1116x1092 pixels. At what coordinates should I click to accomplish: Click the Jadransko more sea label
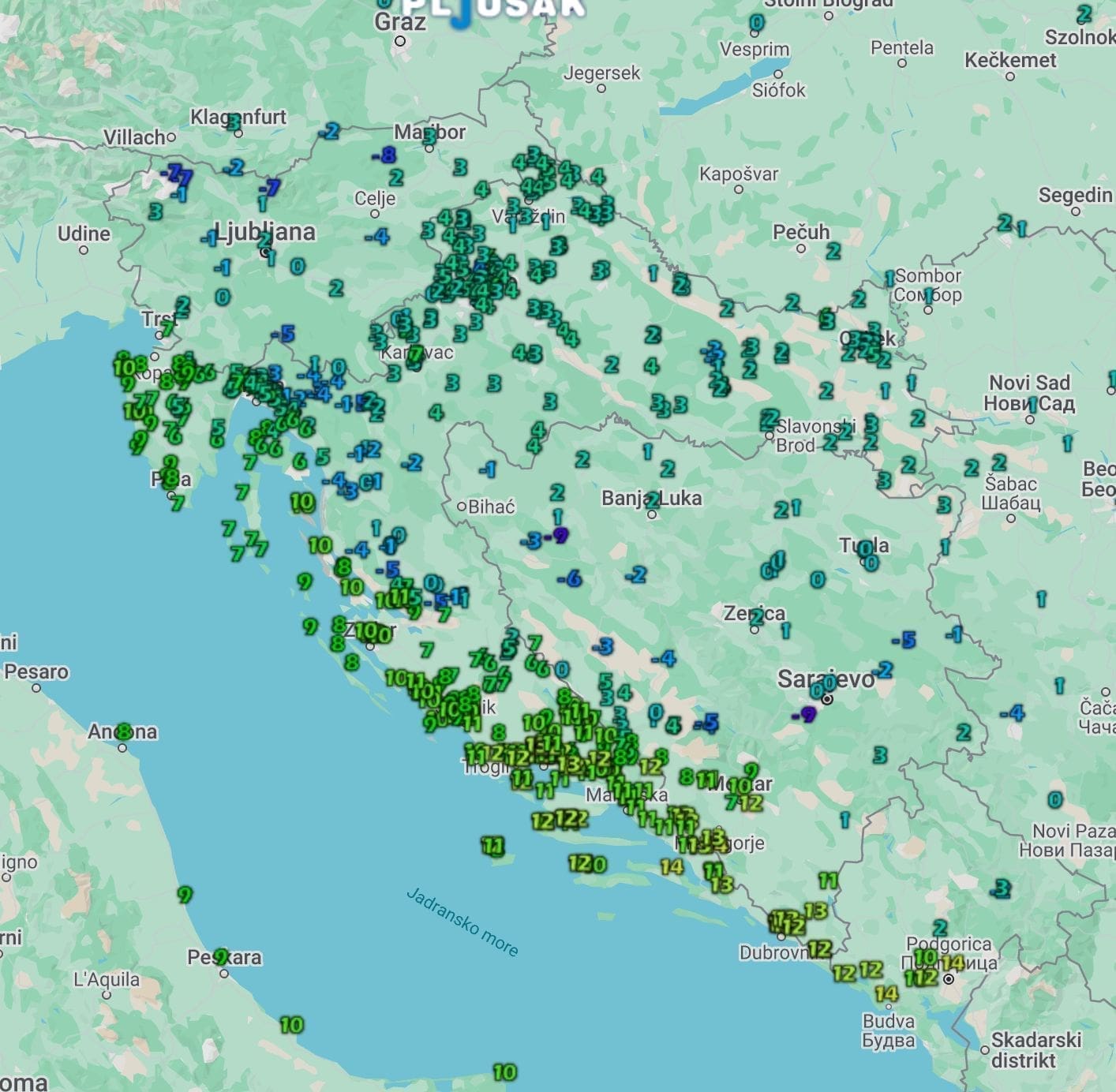pos(463,922)
